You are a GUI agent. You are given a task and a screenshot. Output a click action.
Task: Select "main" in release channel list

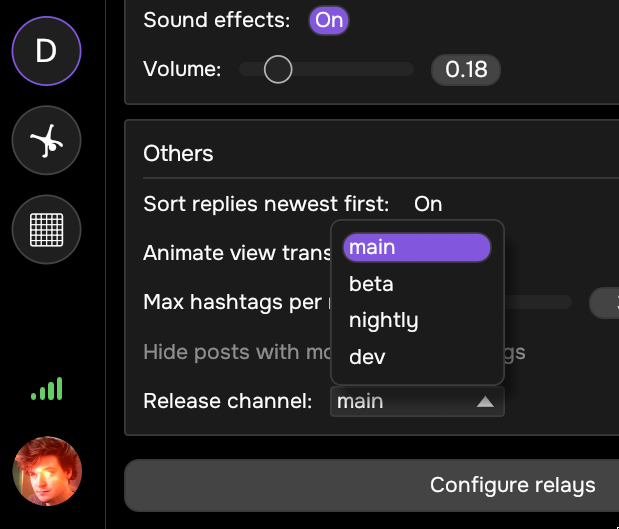point(416,247)
